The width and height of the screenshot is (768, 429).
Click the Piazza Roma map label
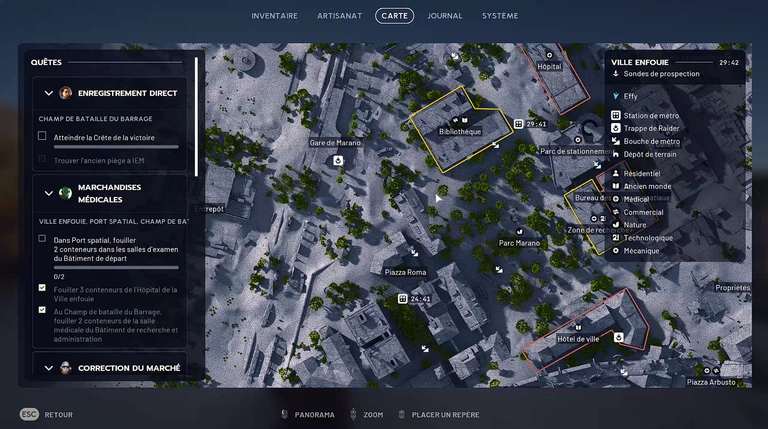(405, 272)
